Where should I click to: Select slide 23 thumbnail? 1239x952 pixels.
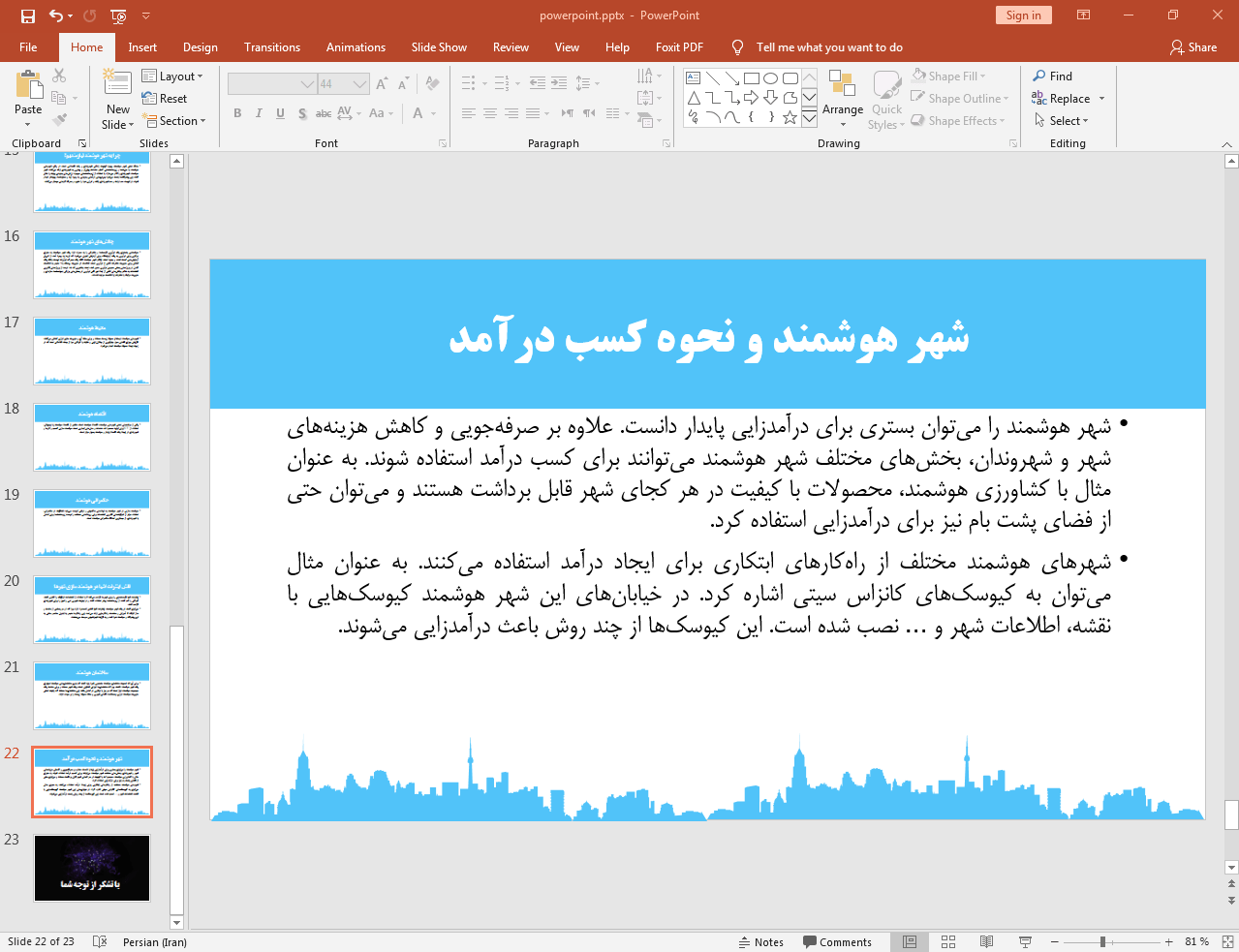92,869
